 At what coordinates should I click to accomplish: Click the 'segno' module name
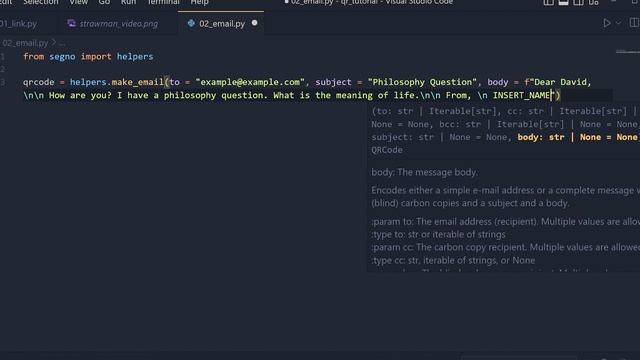[62, 57]
